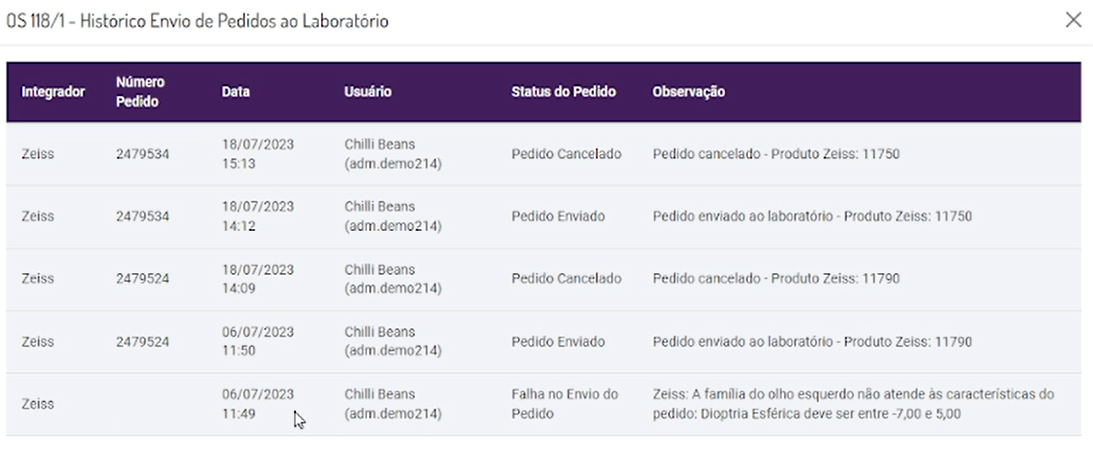Click the Observação column header
The width and height of the screenshot is (1093, 458).
coord(688,92)
